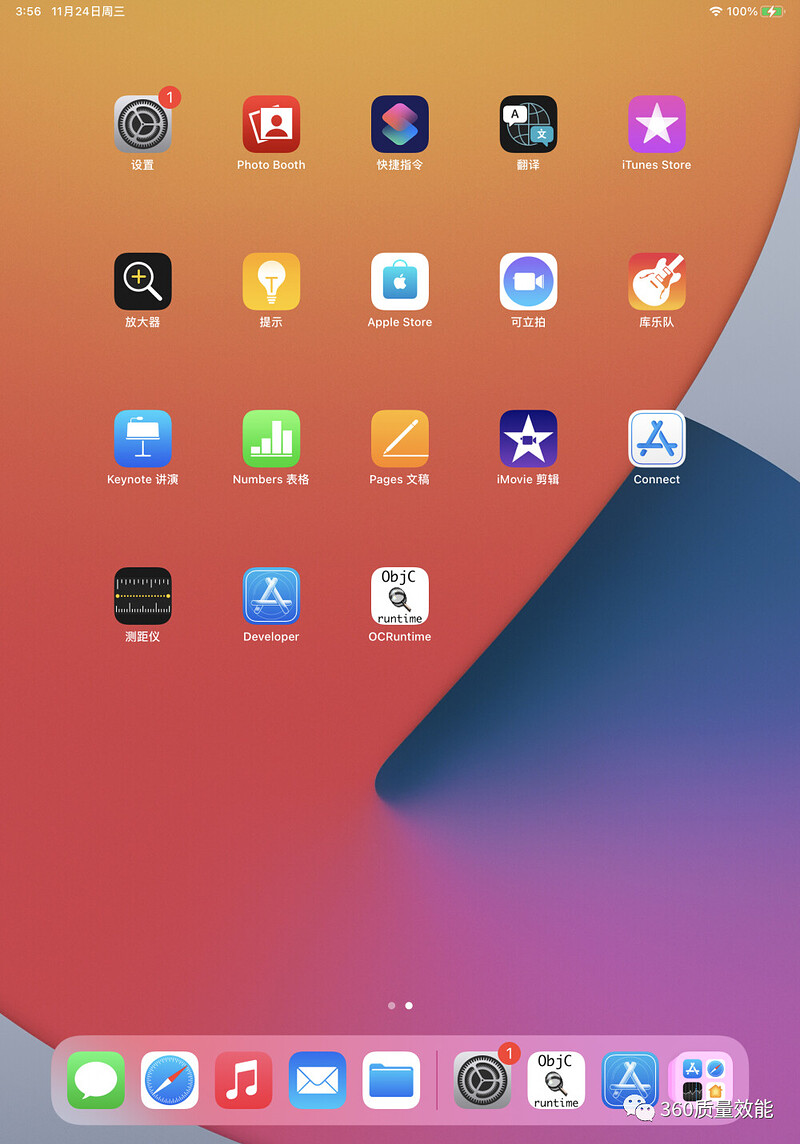The image size is (800, 1144).
Task: Launch Pages 文稿 app
Action: tap(400, 438)
